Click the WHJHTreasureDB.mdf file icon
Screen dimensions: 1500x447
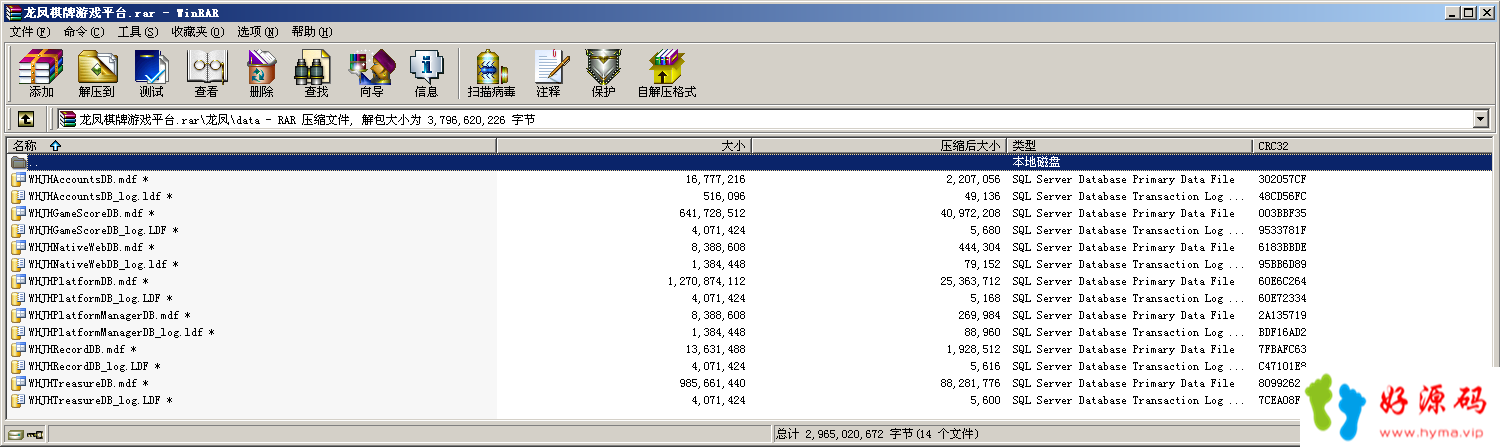pos(18,384)
